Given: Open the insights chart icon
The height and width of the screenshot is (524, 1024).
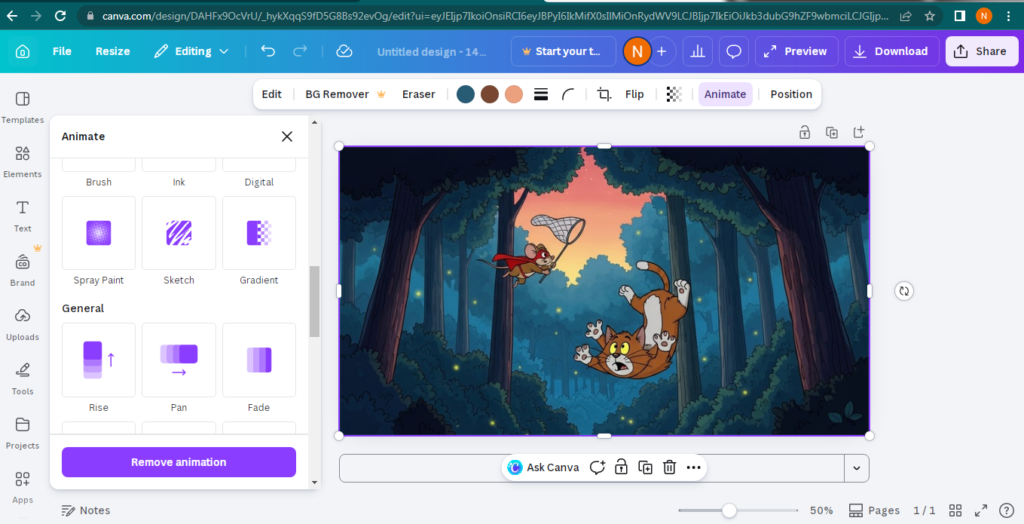Looking at the screenshot, I should (697, 51).
